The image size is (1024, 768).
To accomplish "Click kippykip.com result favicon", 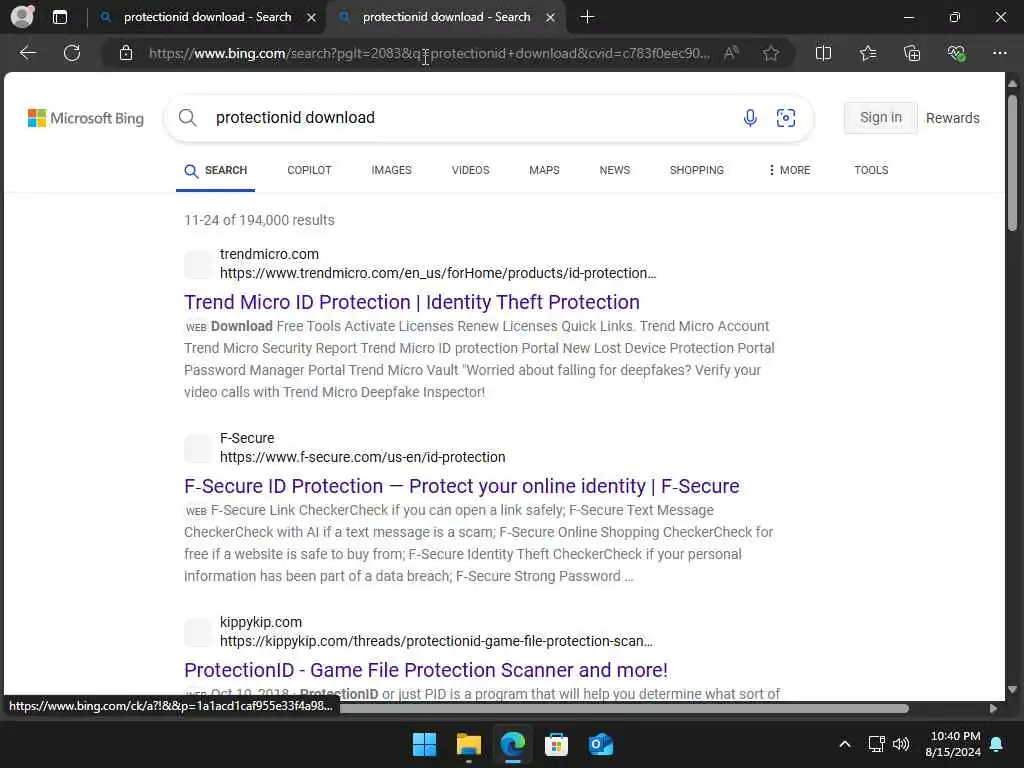I will point(198,632).
